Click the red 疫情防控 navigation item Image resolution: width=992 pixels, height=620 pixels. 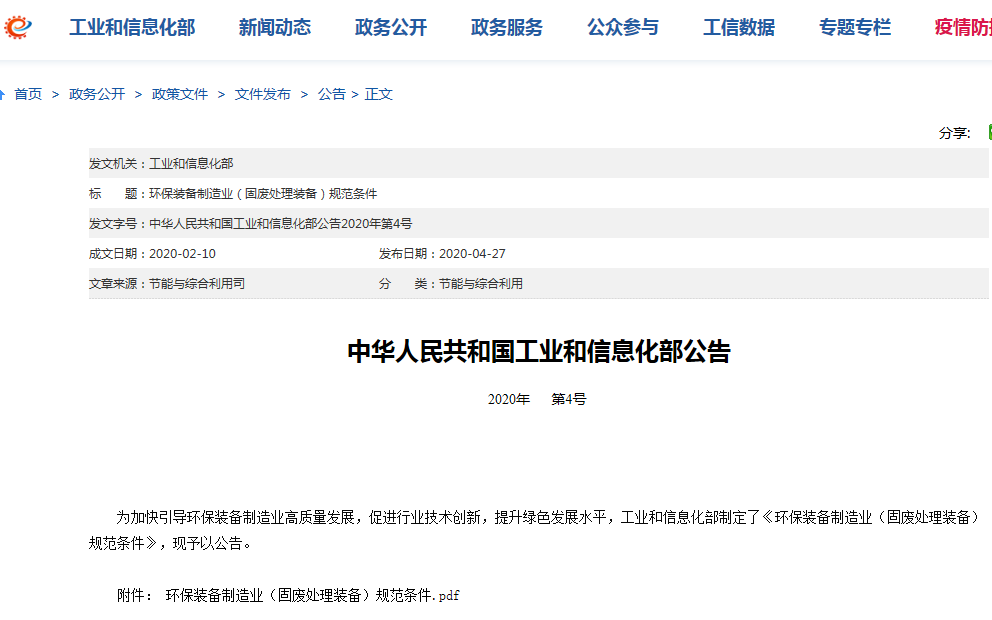tap(962, 28)
